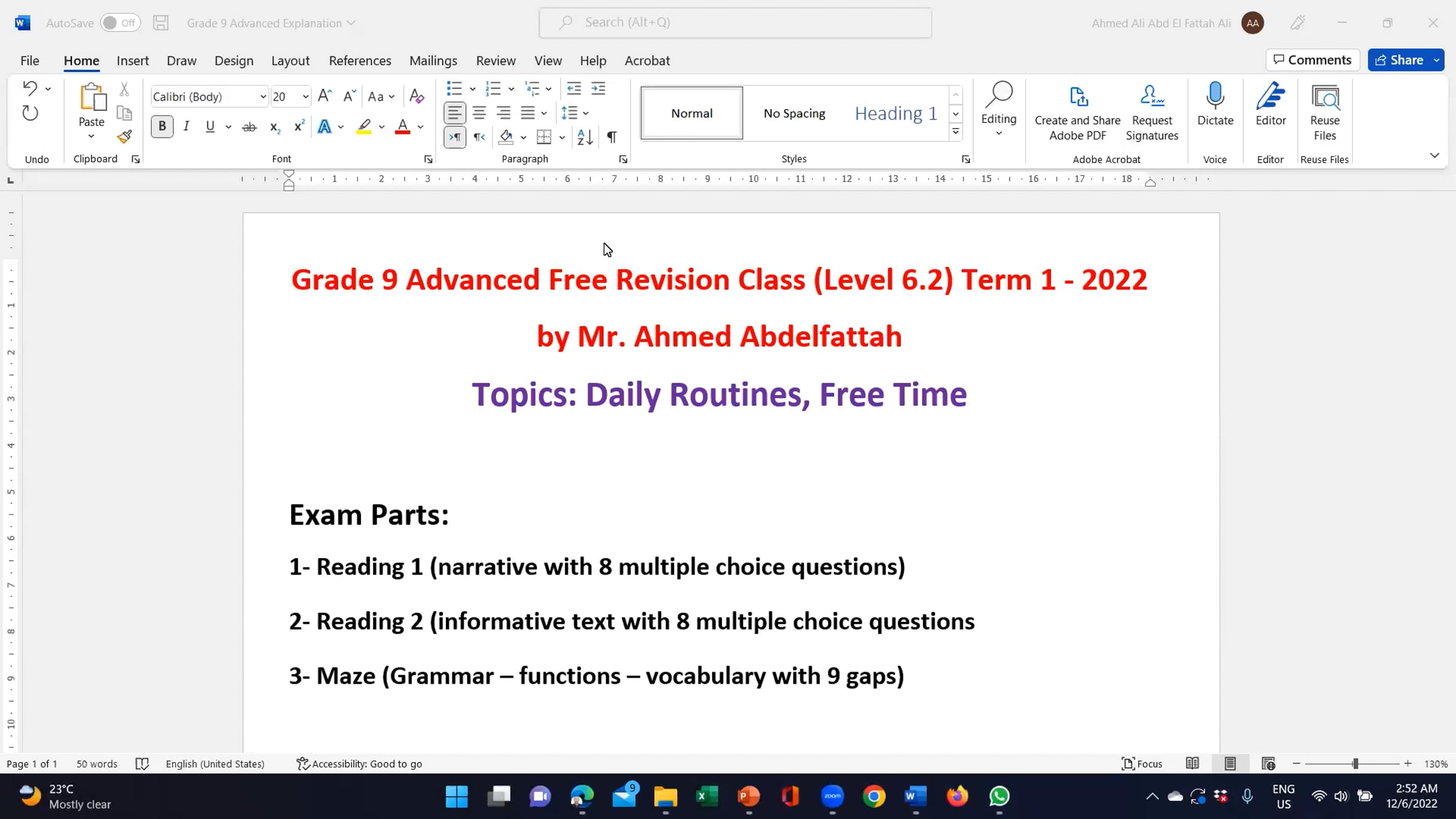Apply the Heading 1 style
This screenshot has height=819, width=1456.
tap(895, 113)
